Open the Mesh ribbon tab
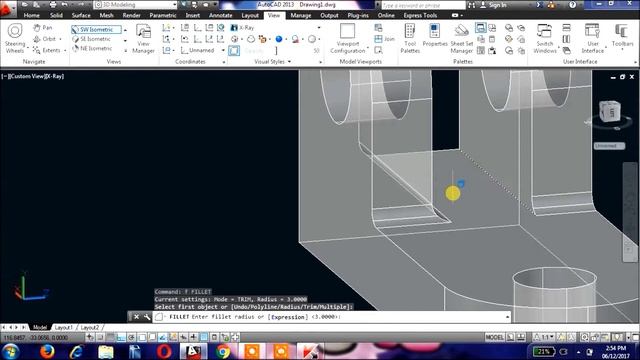This screenshot has width=640, height=360. coord(106,15)
